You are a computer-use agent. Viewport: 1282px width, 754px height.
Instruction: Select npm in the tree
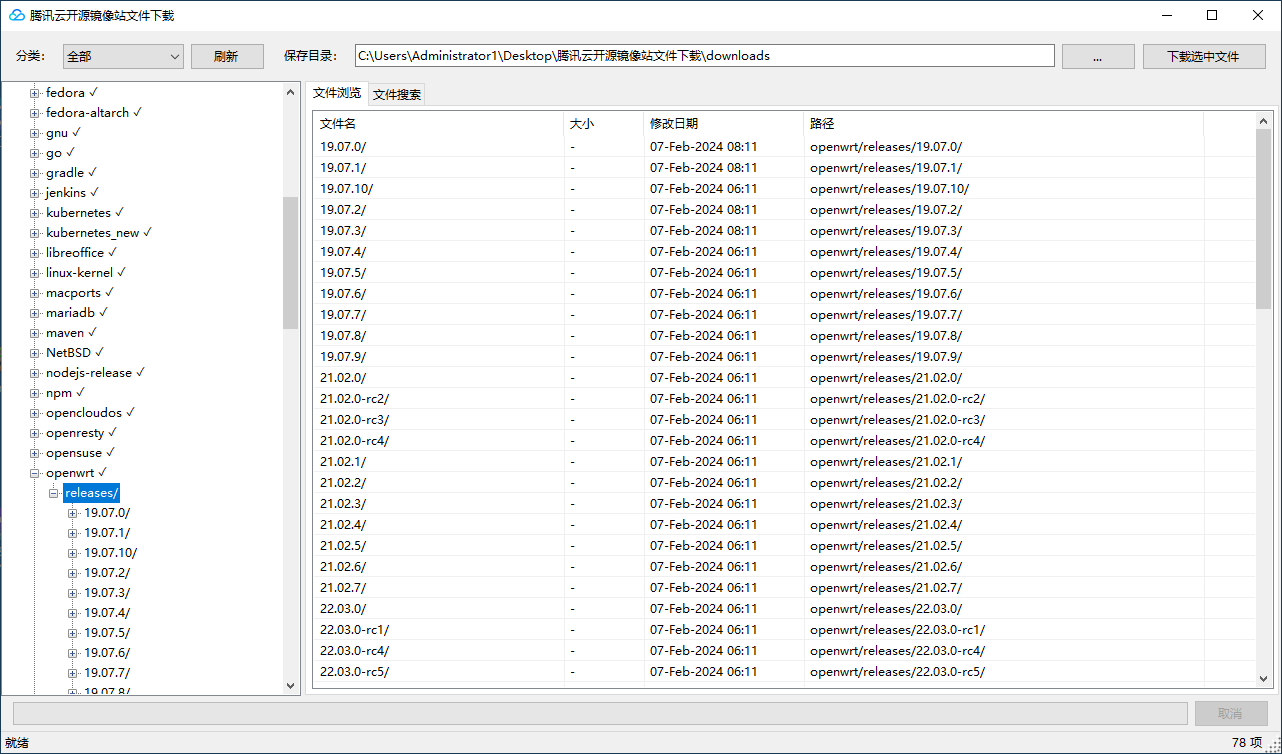point(65,393)
